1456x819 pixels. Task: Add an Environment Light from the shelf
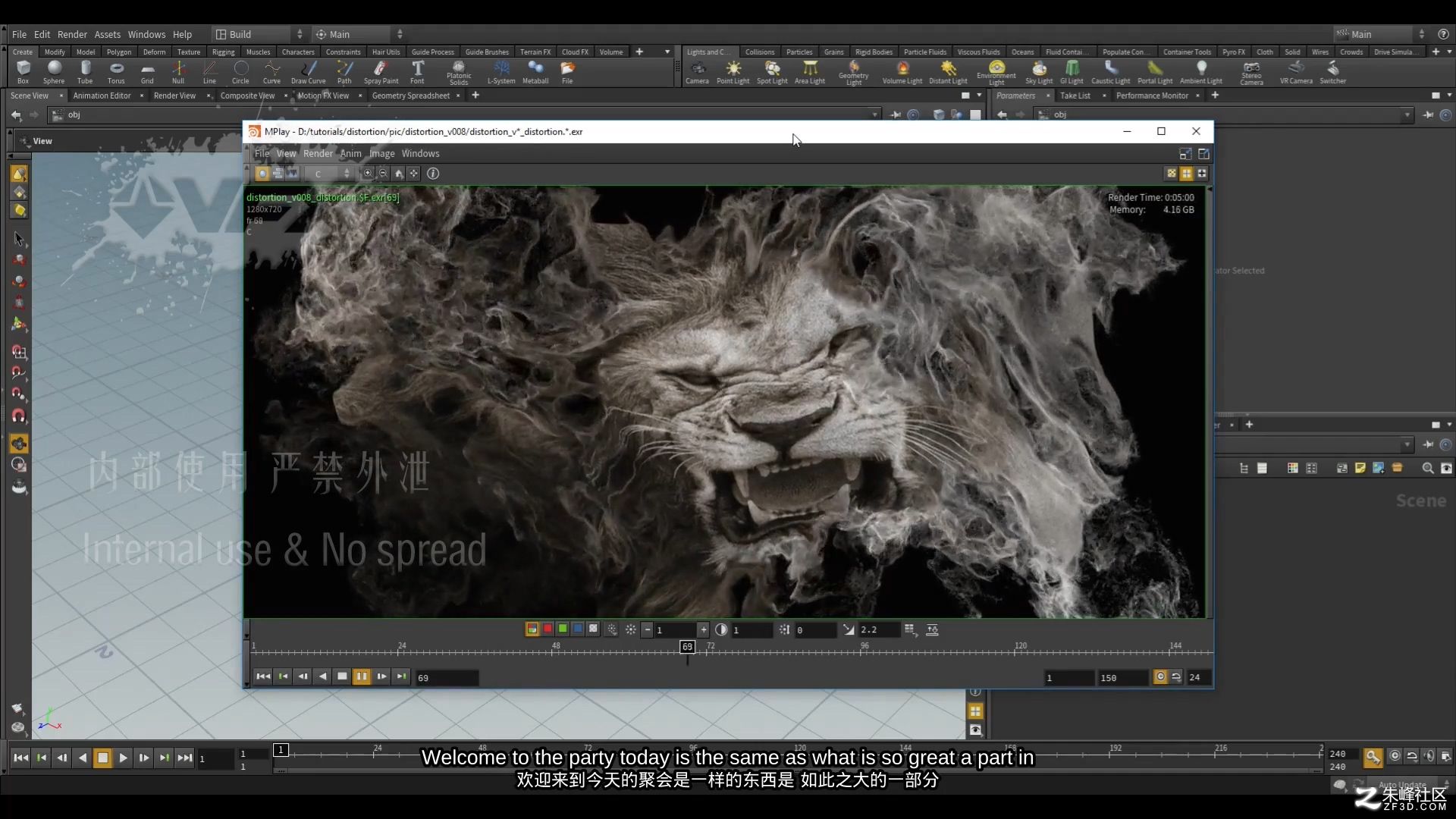click(x=996, y=73)
